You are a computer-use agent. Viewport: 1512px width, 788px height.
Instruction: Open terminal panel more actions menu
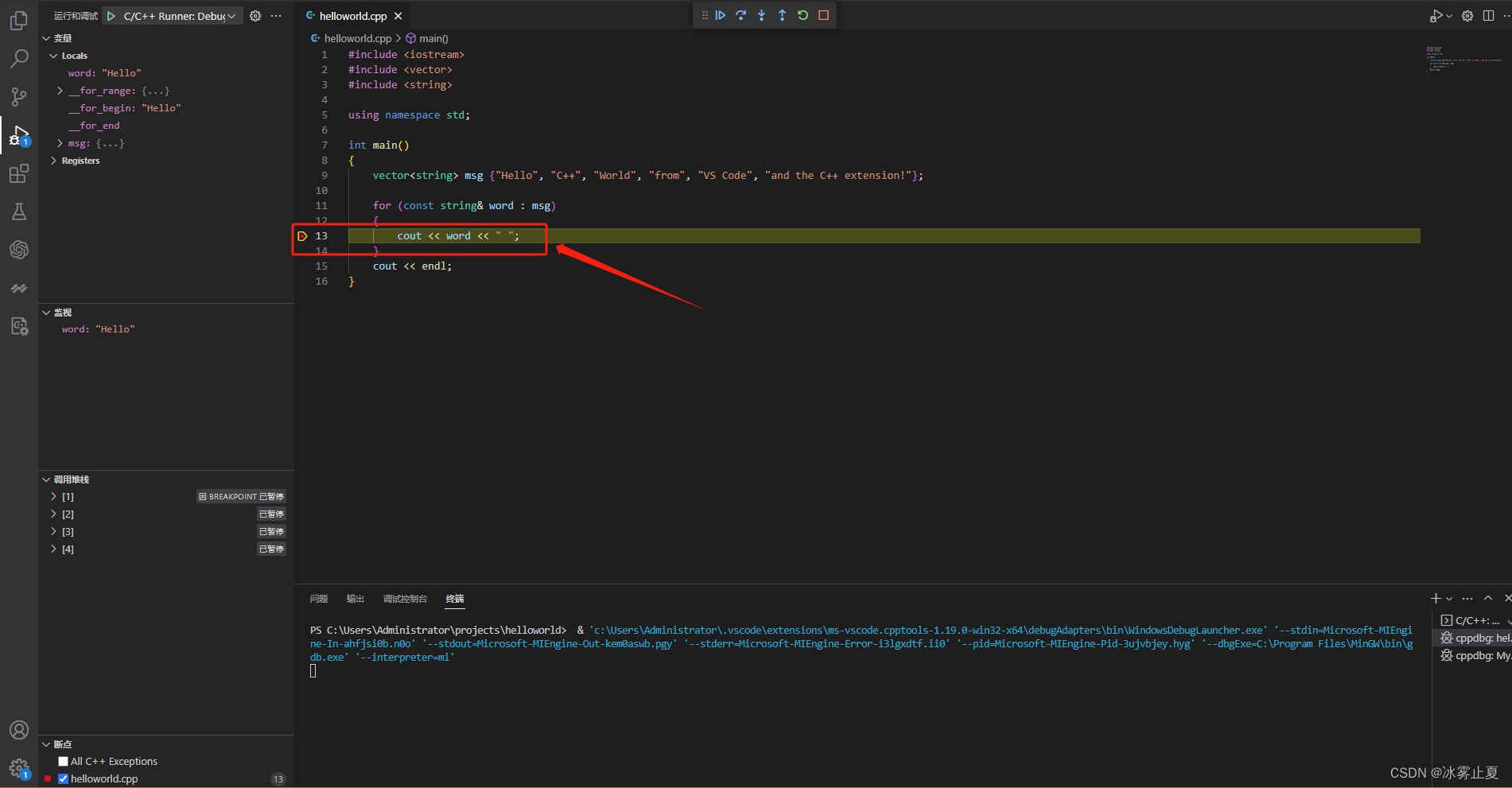[x=1467, y=598]
